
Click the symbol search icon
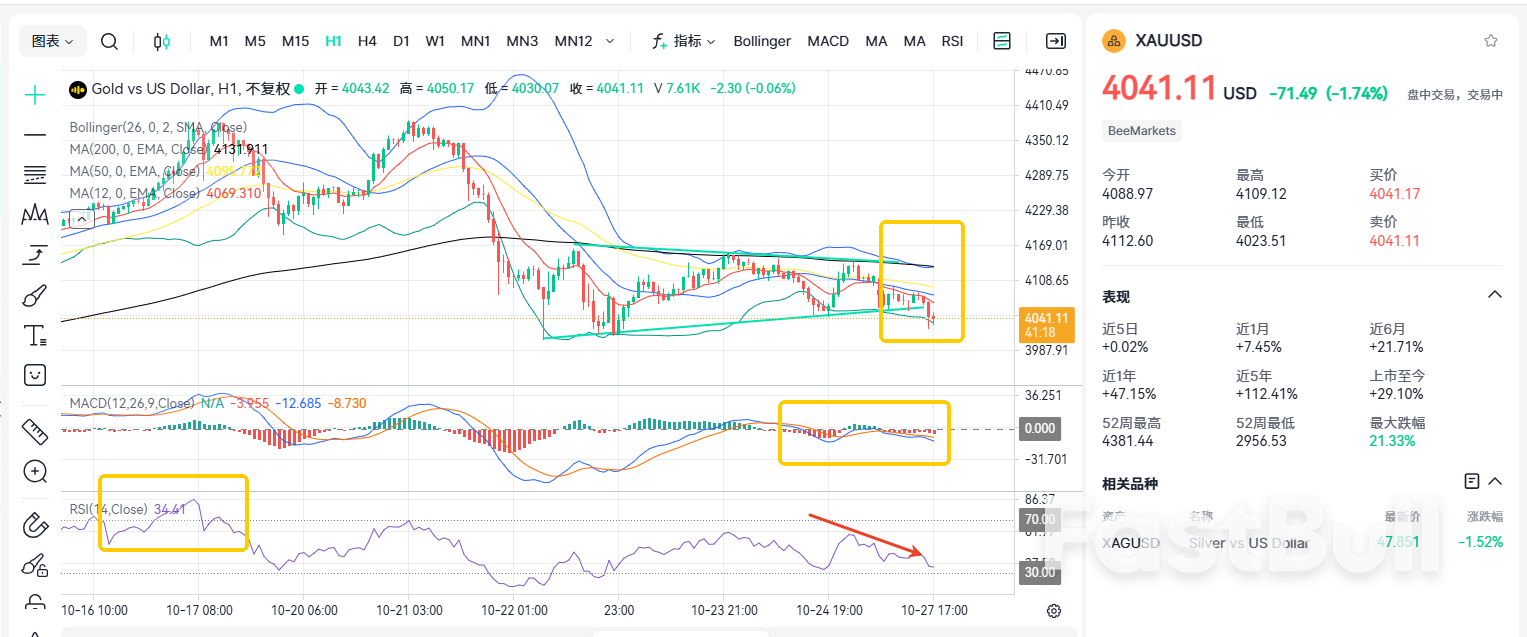[109, 41]
